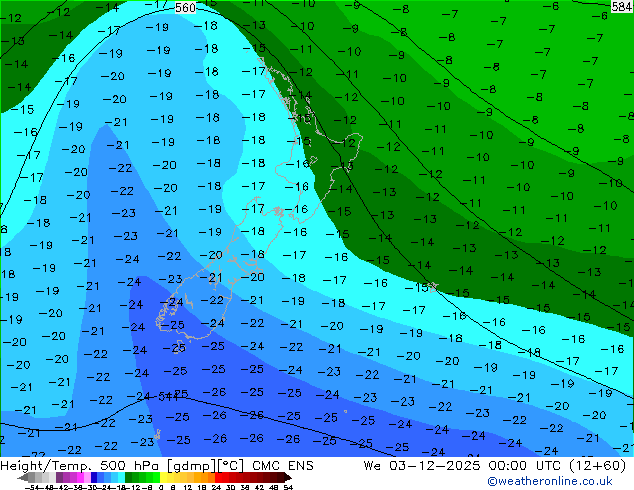Click the dark maroon right arrow end of legend
634x490 pixels.
[288, 478]
